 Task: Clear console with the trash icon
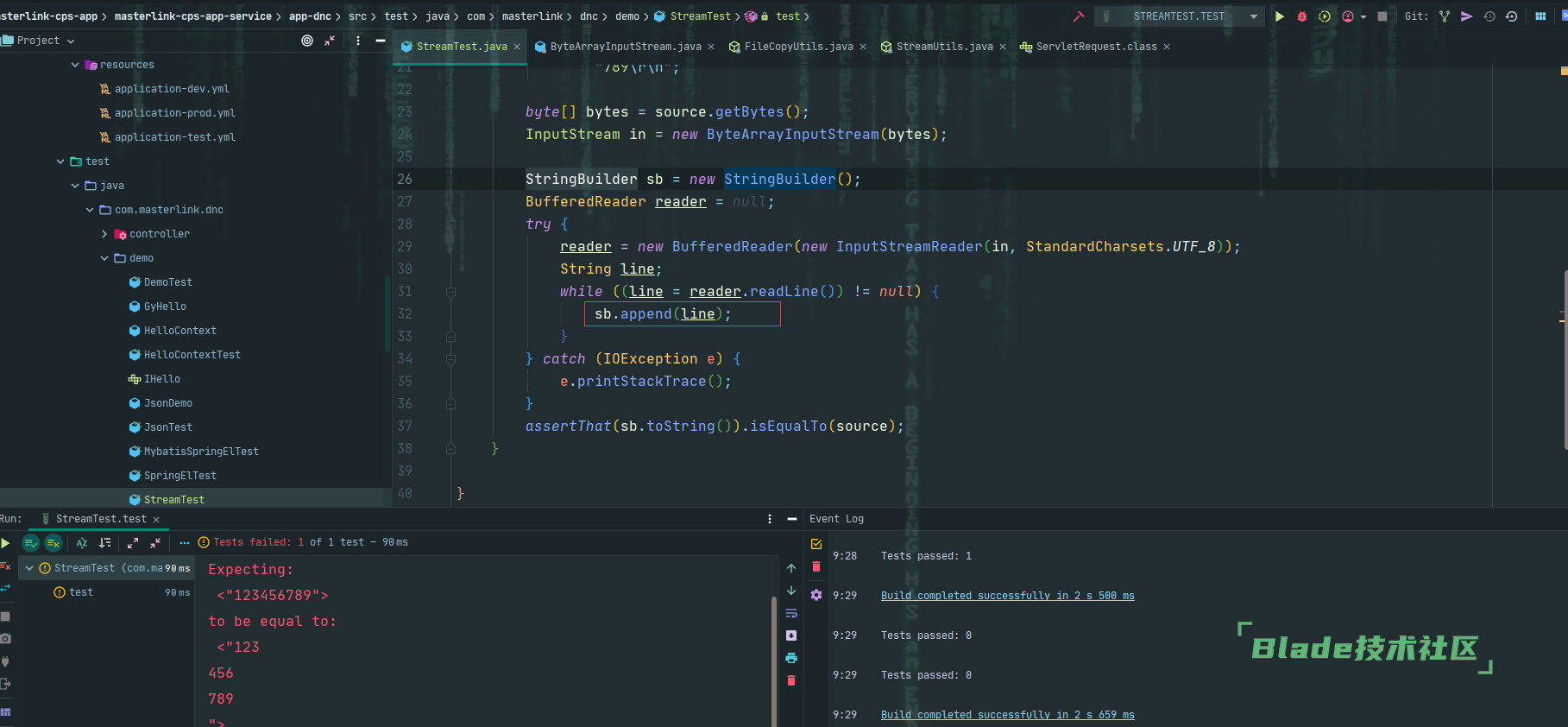[x=791, y=680]
